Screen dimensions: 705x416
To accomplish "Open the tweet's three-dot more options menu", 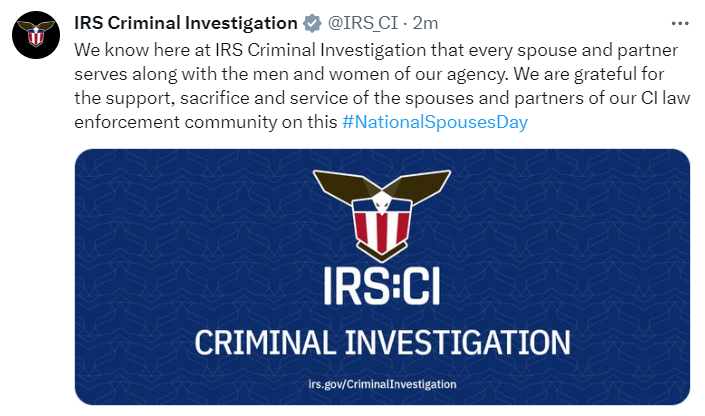I will [x=680, y=23].
